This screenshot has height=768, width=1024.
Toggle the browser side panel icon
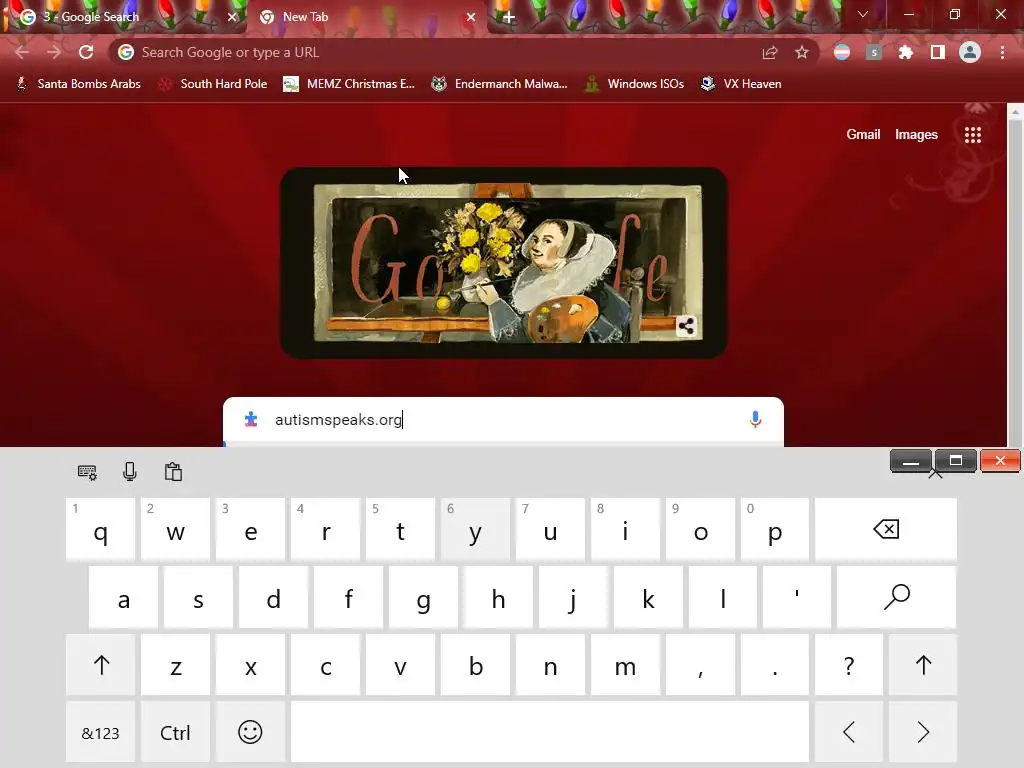938,52
